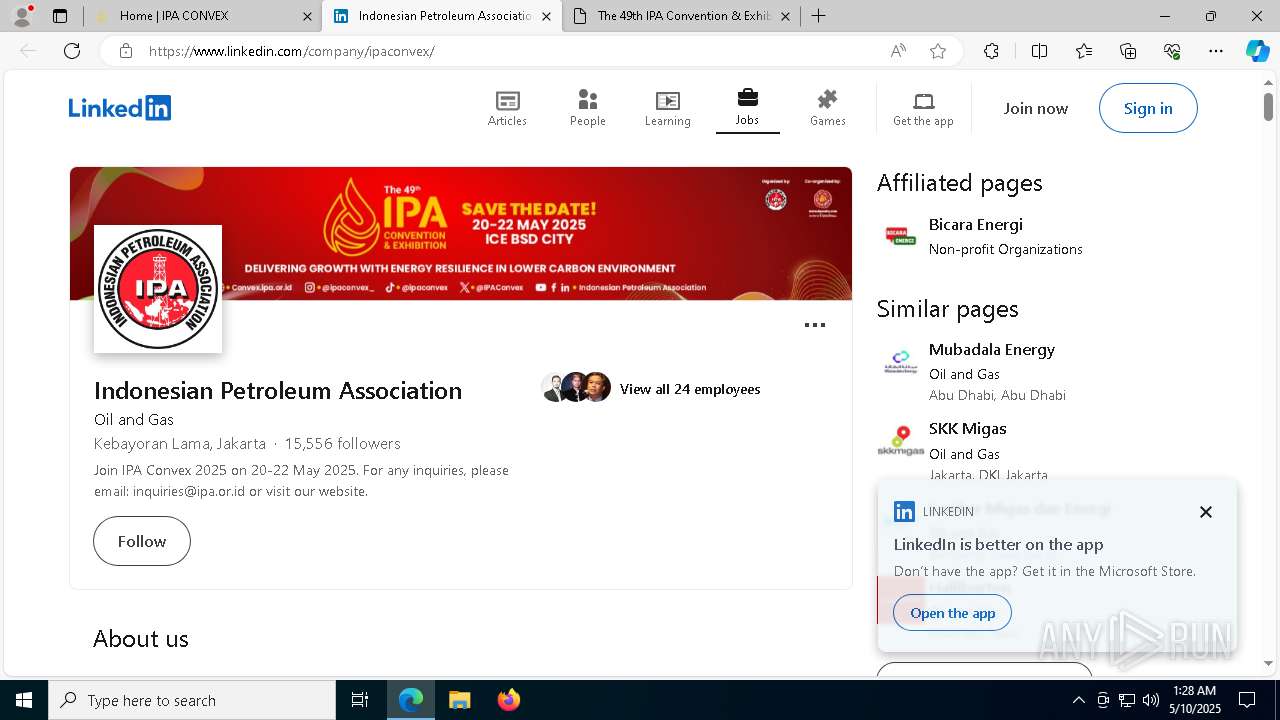Click the LinkedIn logo
The image size is (1280, 720).
(120, 108)
